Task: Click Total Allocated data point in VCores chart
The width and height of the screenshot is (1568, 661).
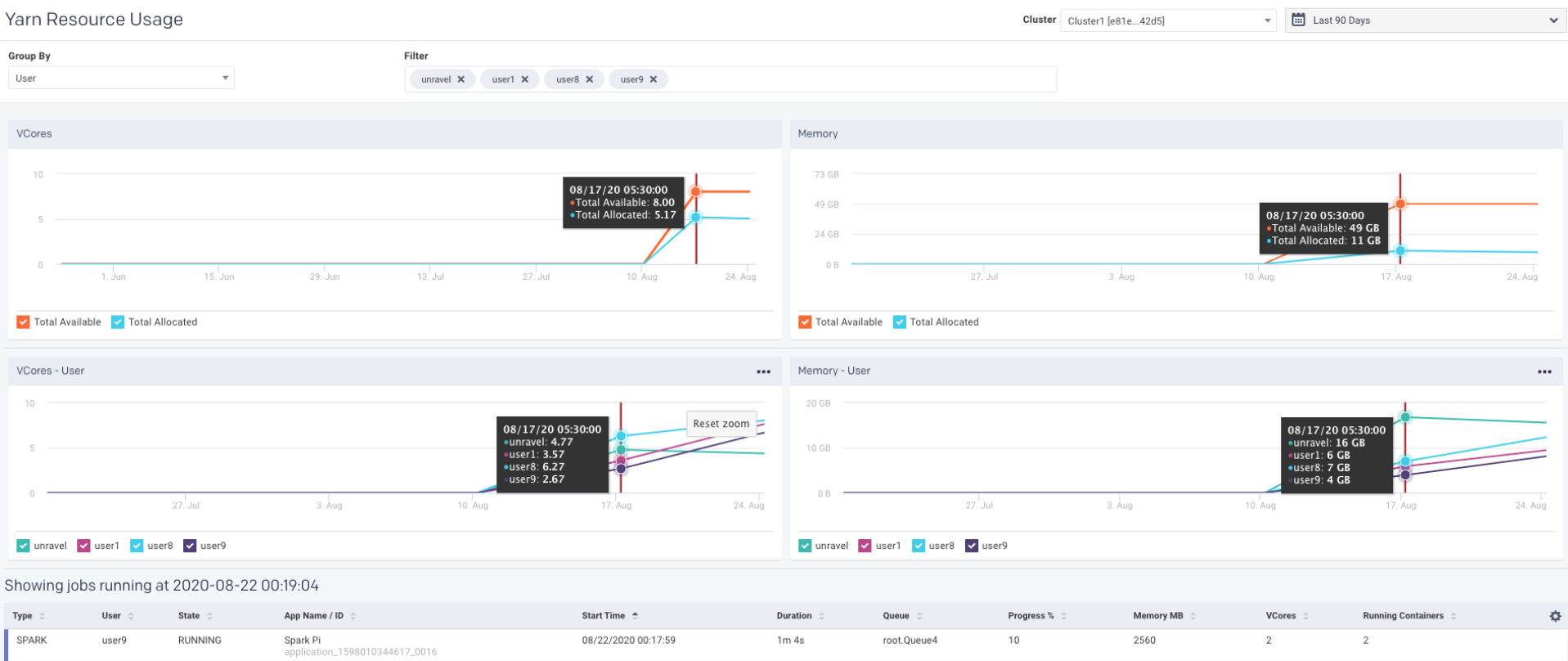Action: pos(695,217)
